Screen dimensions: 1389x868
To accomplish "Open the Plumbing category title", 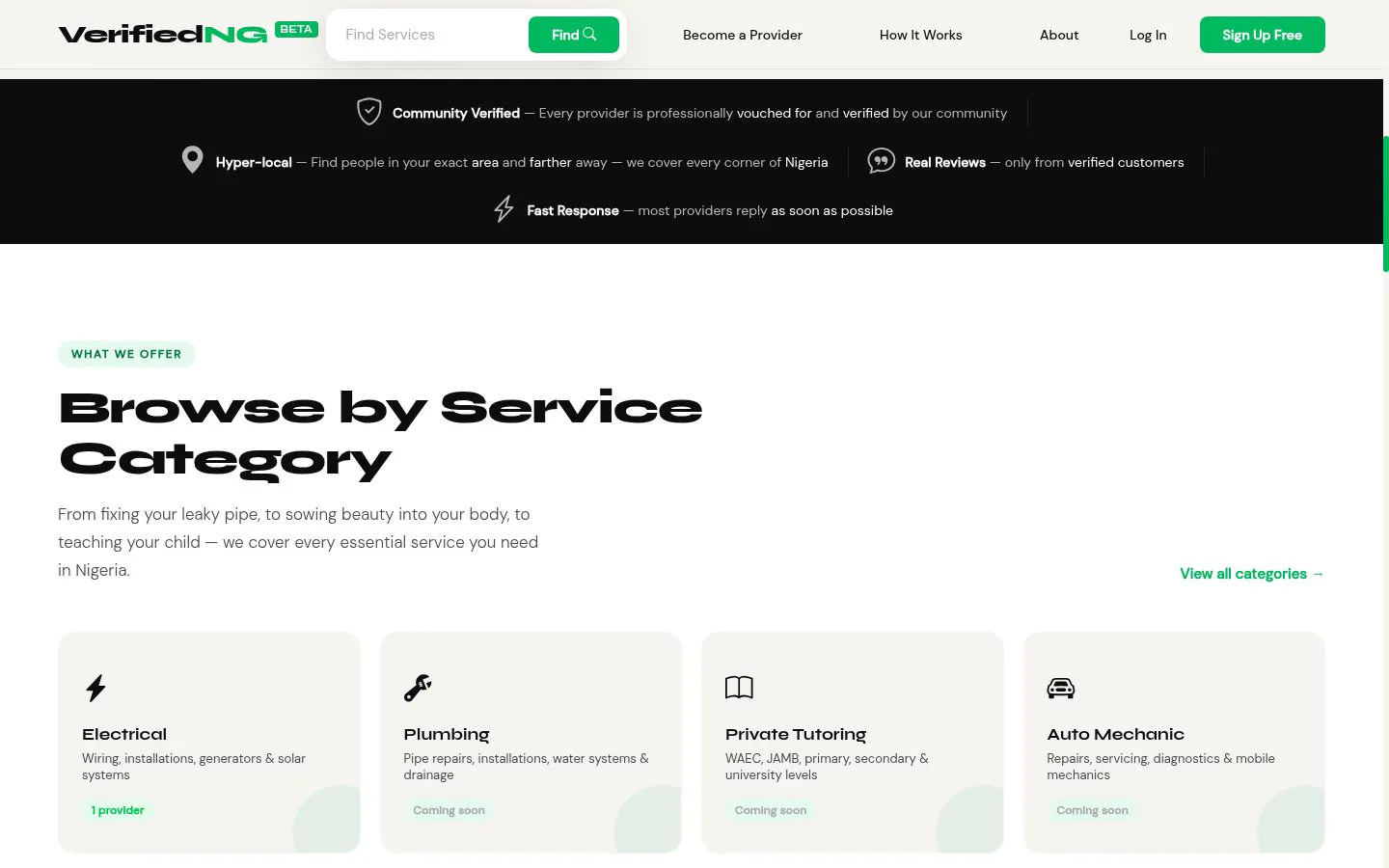I will pyautogui.click(x=447, y=734).
